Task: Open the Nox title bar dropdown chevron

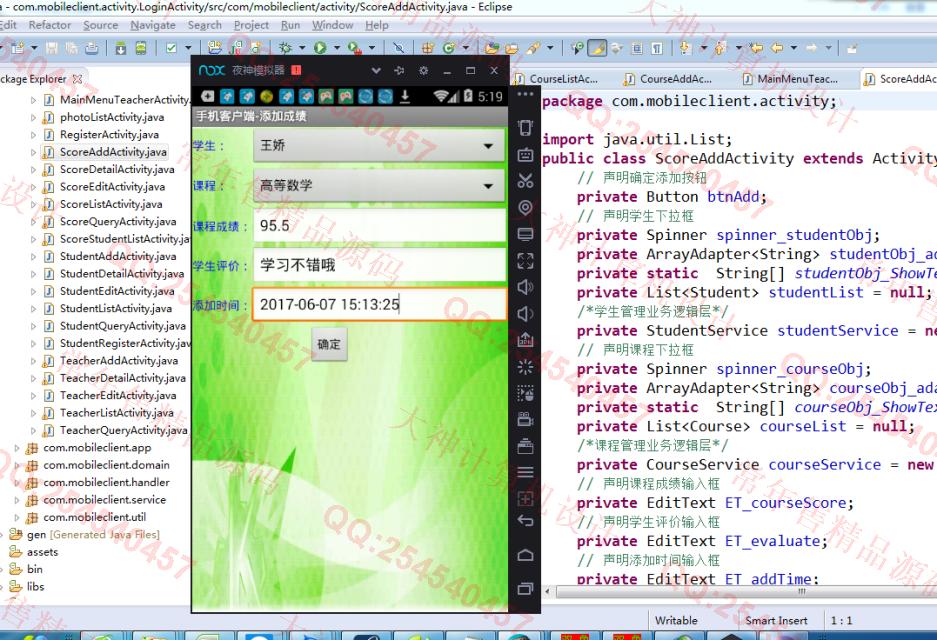Action: tap(376, 71)
